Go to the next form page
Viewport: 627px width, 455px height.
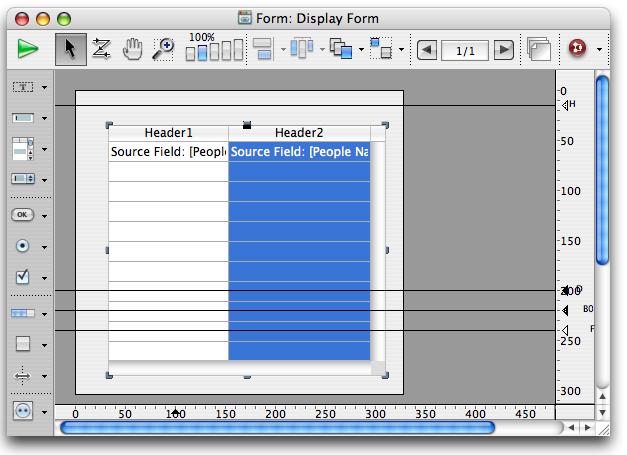[504, 49]
